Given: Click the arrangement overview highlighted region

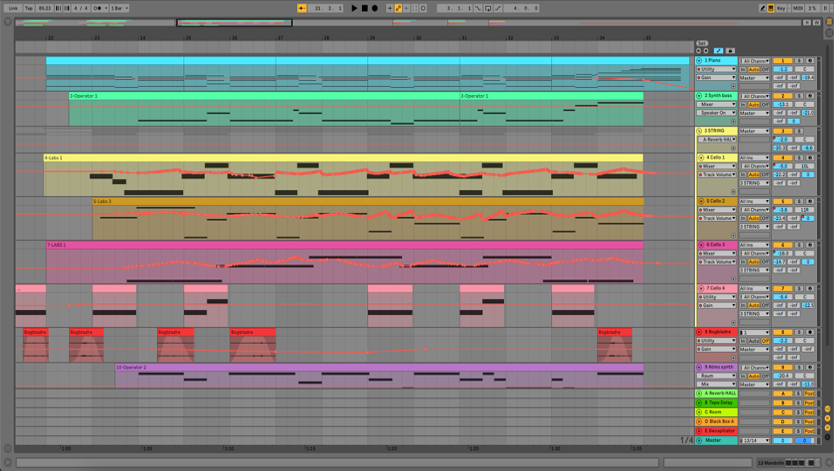Looking at the screenshot, I should tap(234, 23).
